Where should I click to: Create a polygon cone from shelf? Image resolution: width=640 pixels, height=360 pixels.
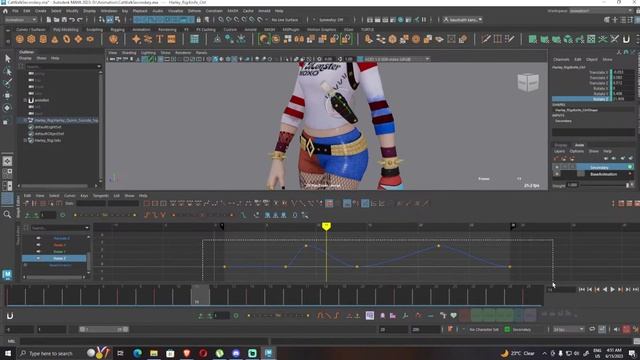(x=55, y=39)
